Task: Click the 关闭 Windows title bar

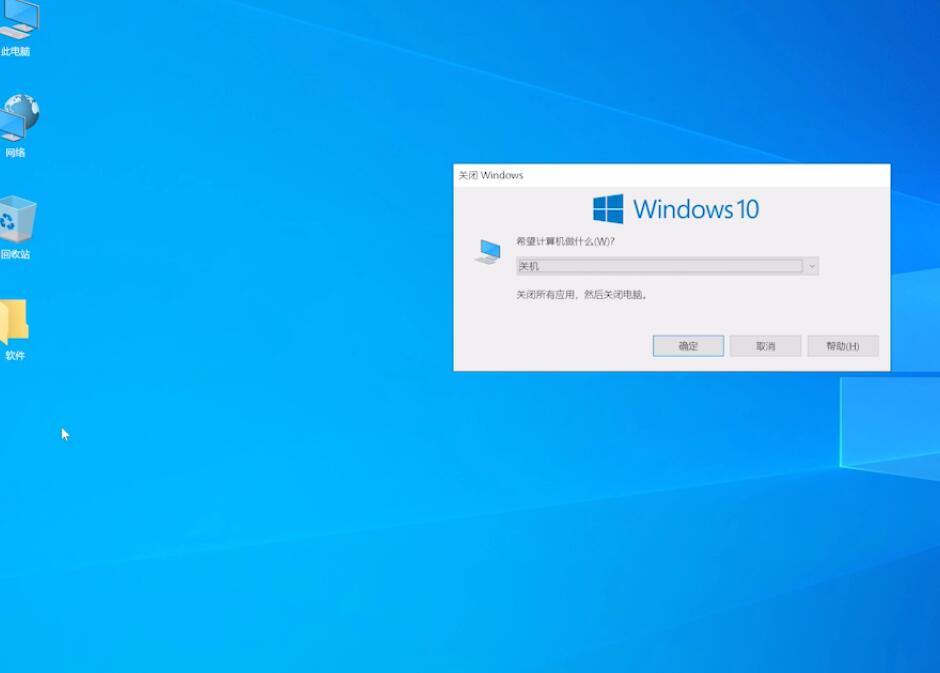Action: click(671, 175)
